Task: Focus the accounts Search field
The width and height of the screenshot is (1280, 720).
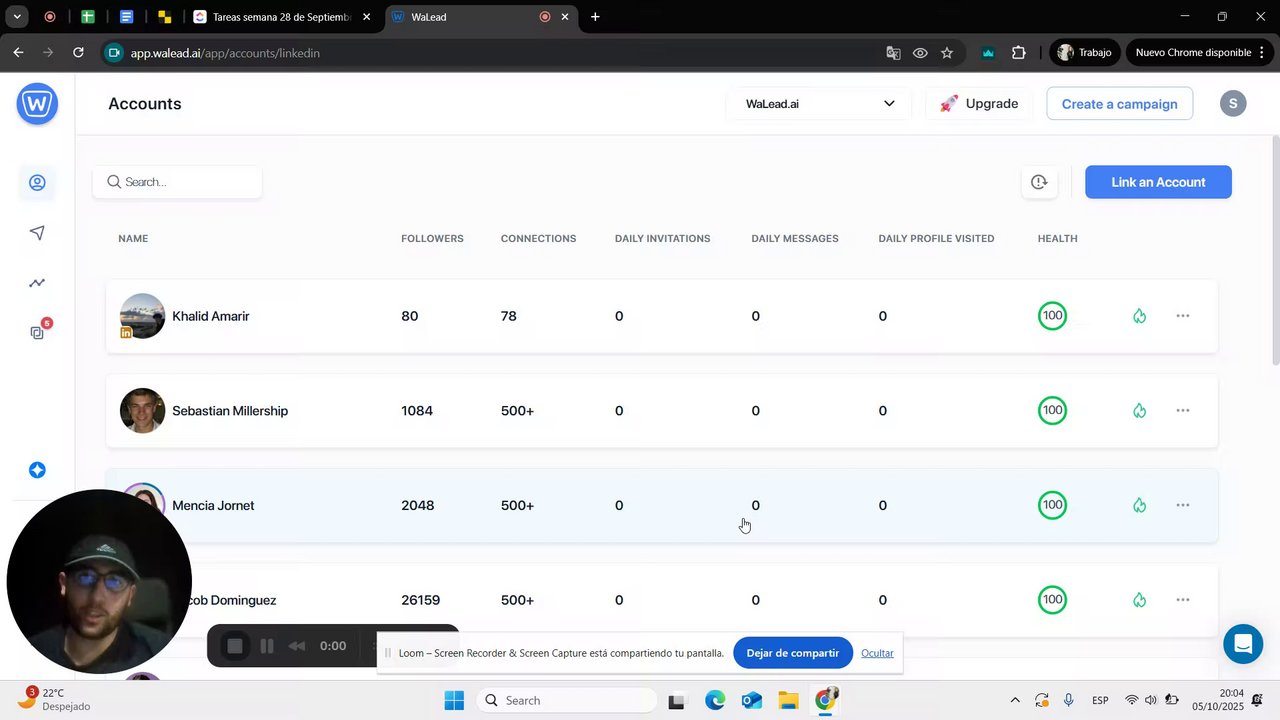Action: 177,182
